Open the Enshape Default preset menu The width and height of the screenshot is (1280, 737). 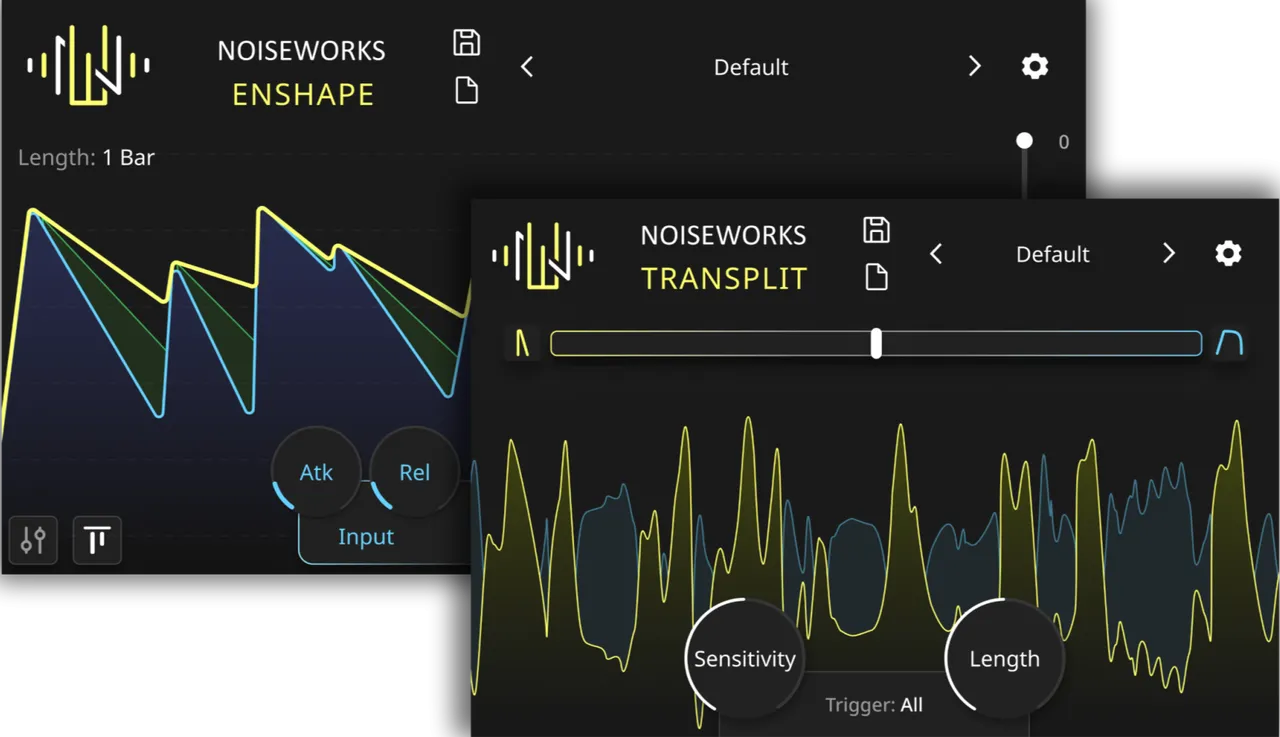(751, 67)
